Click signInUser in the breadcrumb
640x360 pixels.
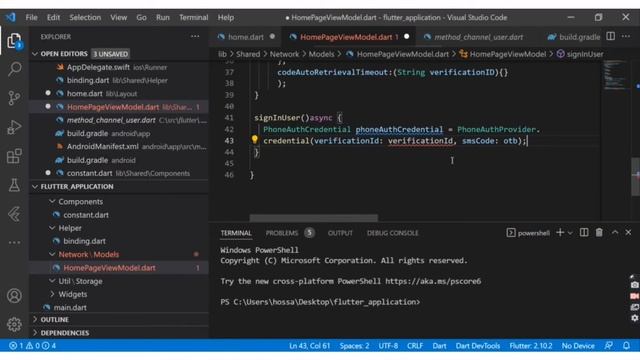[584, 54]
